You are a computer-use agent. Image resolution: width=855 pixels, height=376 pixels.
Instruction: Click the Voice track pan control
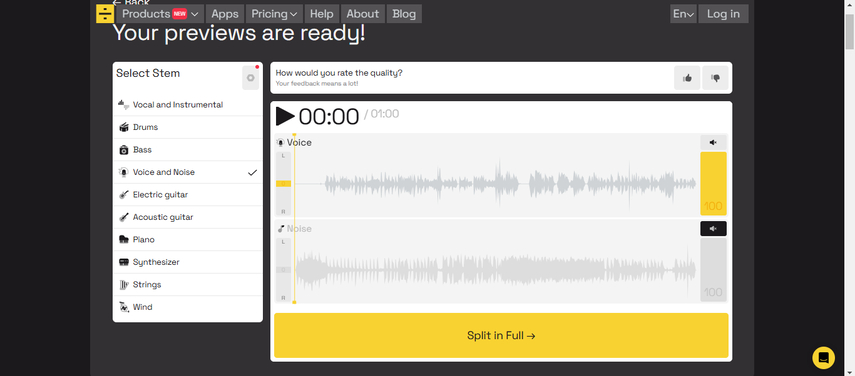point(283,184)
